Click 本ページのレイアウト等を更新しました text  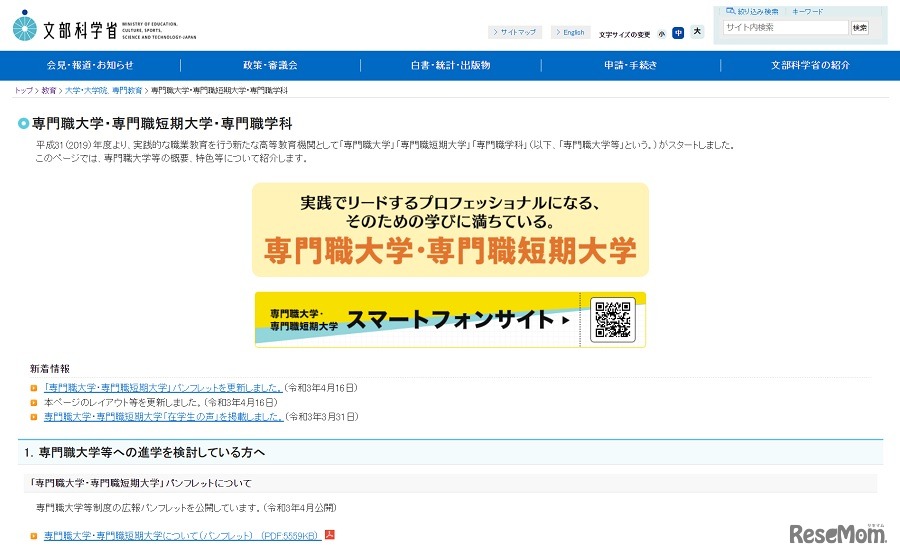click(161, 403)
